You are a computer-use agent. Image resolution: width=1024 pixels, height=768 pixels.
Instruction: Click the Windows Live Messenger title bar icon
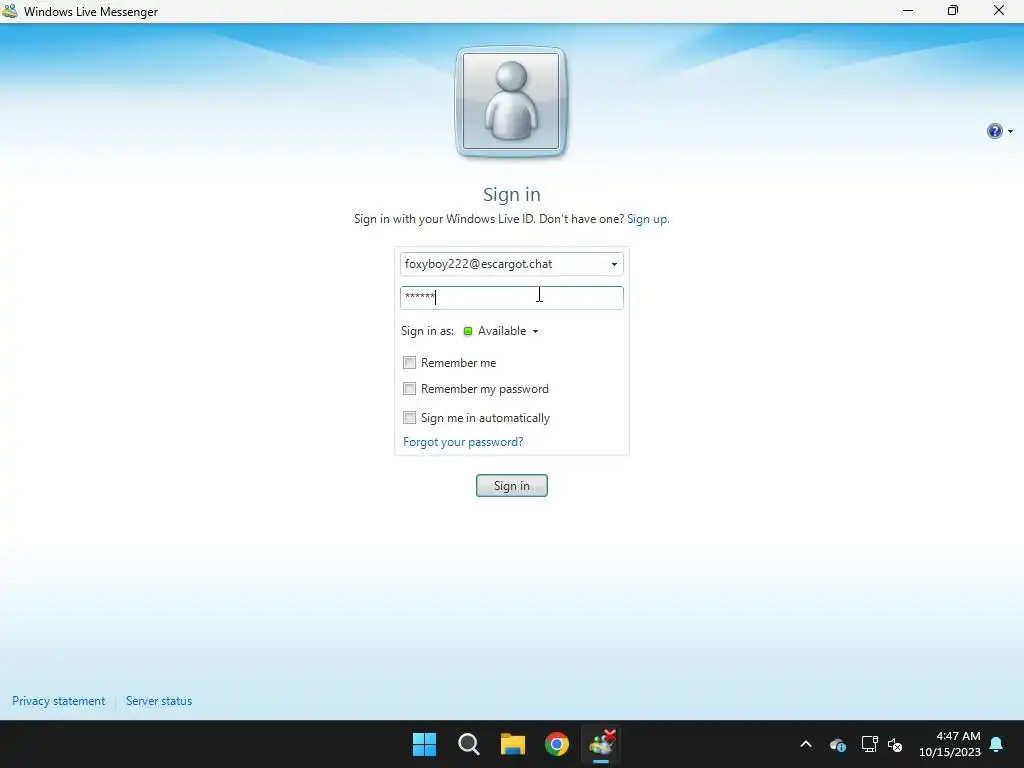tap(10, 11)
